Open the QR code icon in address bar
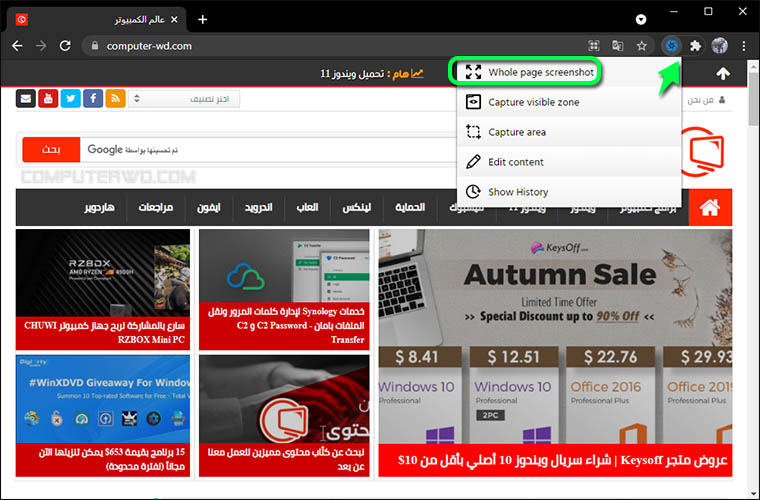Screen dimensions: 760x500 594,46
